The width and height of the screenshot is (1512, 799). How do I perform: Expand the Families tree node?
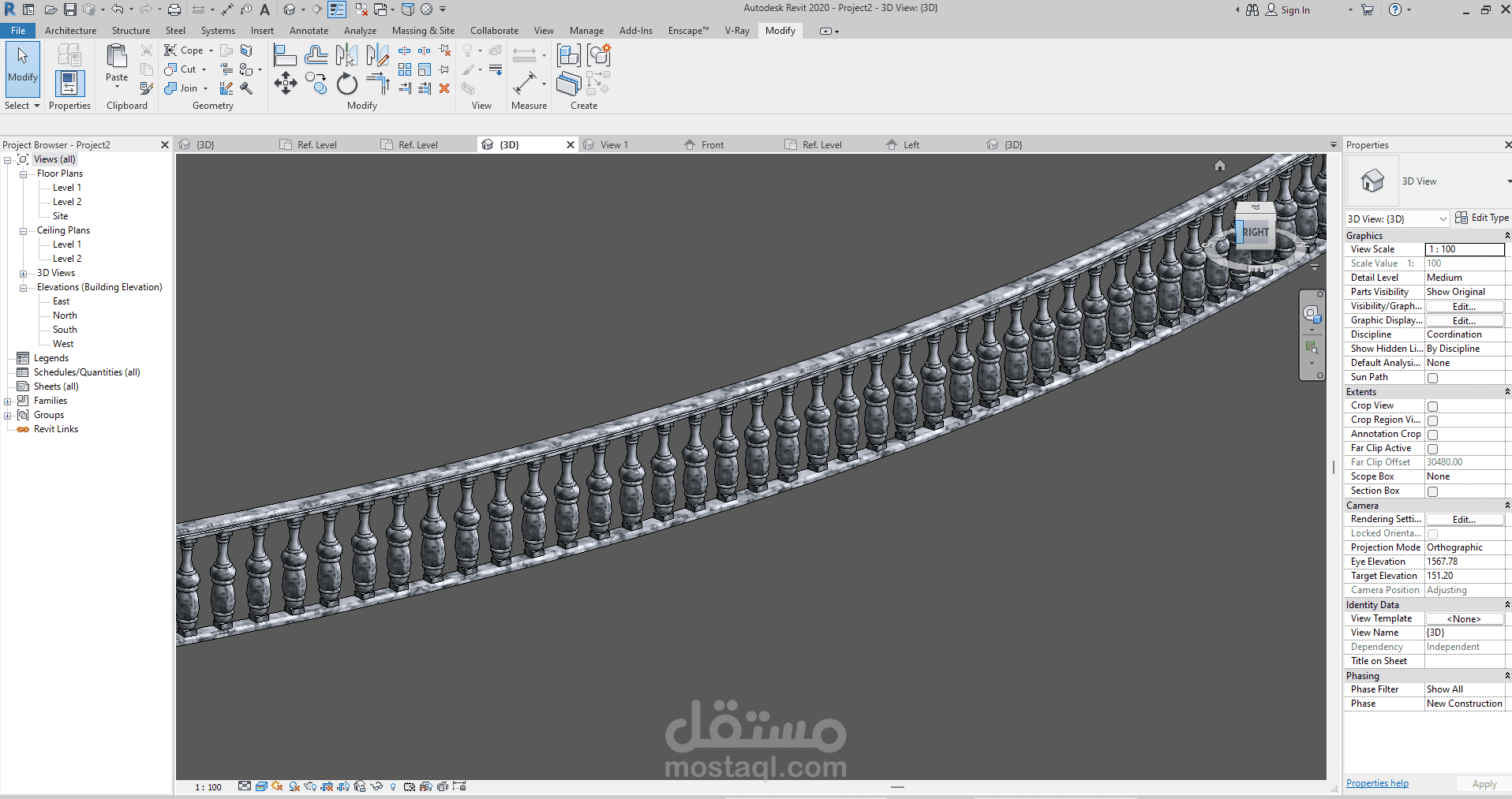coord(8,401)
